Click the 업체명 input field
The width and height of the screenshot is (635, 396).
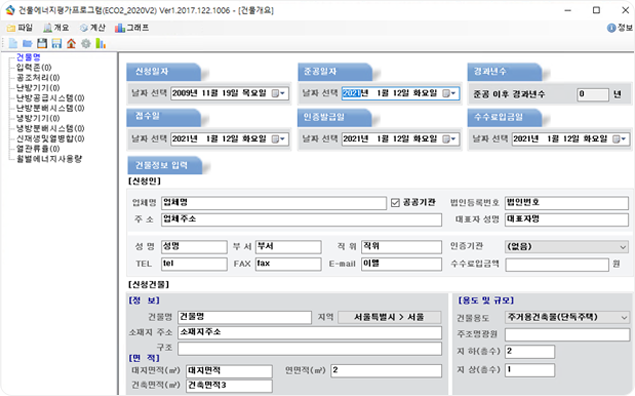pyautogui.click(x=274, y=203)
